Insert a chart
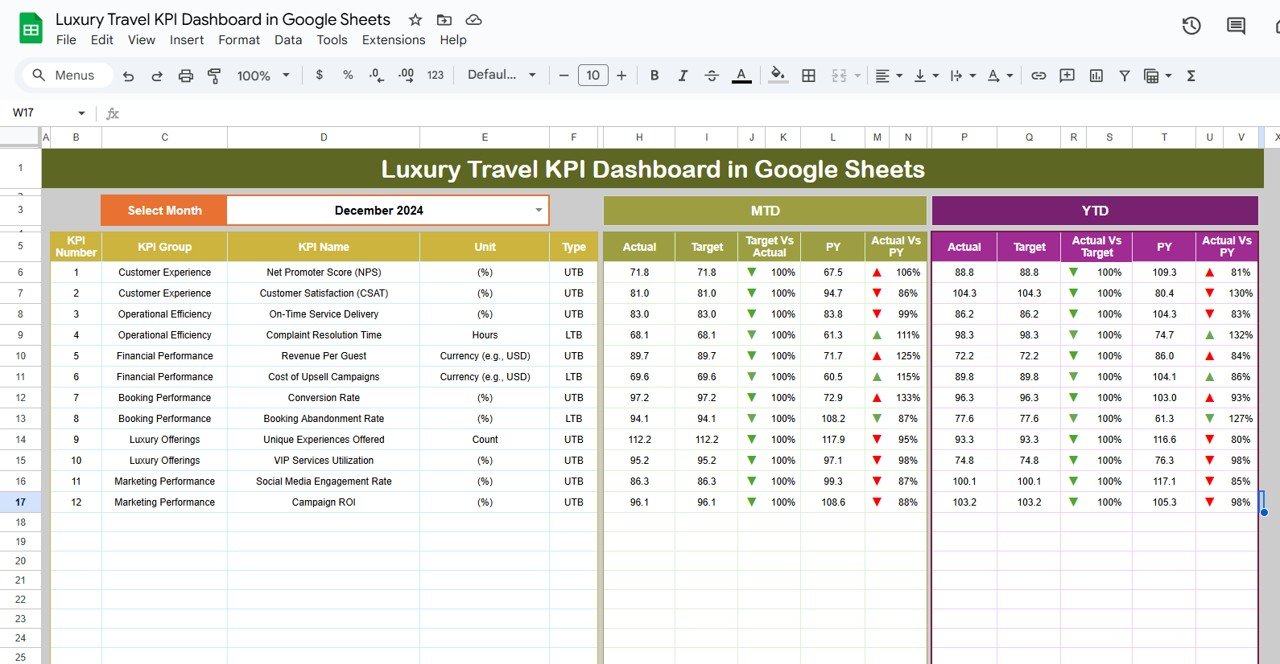Viewport: 1280px width, 664px height. (1096, 75)
